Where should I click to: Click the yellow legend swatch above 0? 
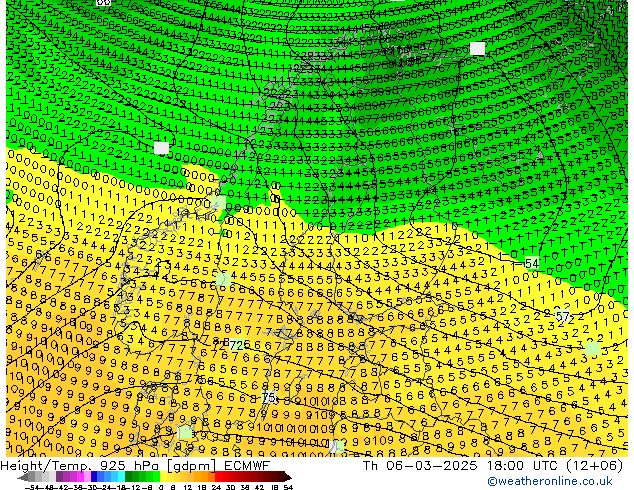(x=164, y=477)
